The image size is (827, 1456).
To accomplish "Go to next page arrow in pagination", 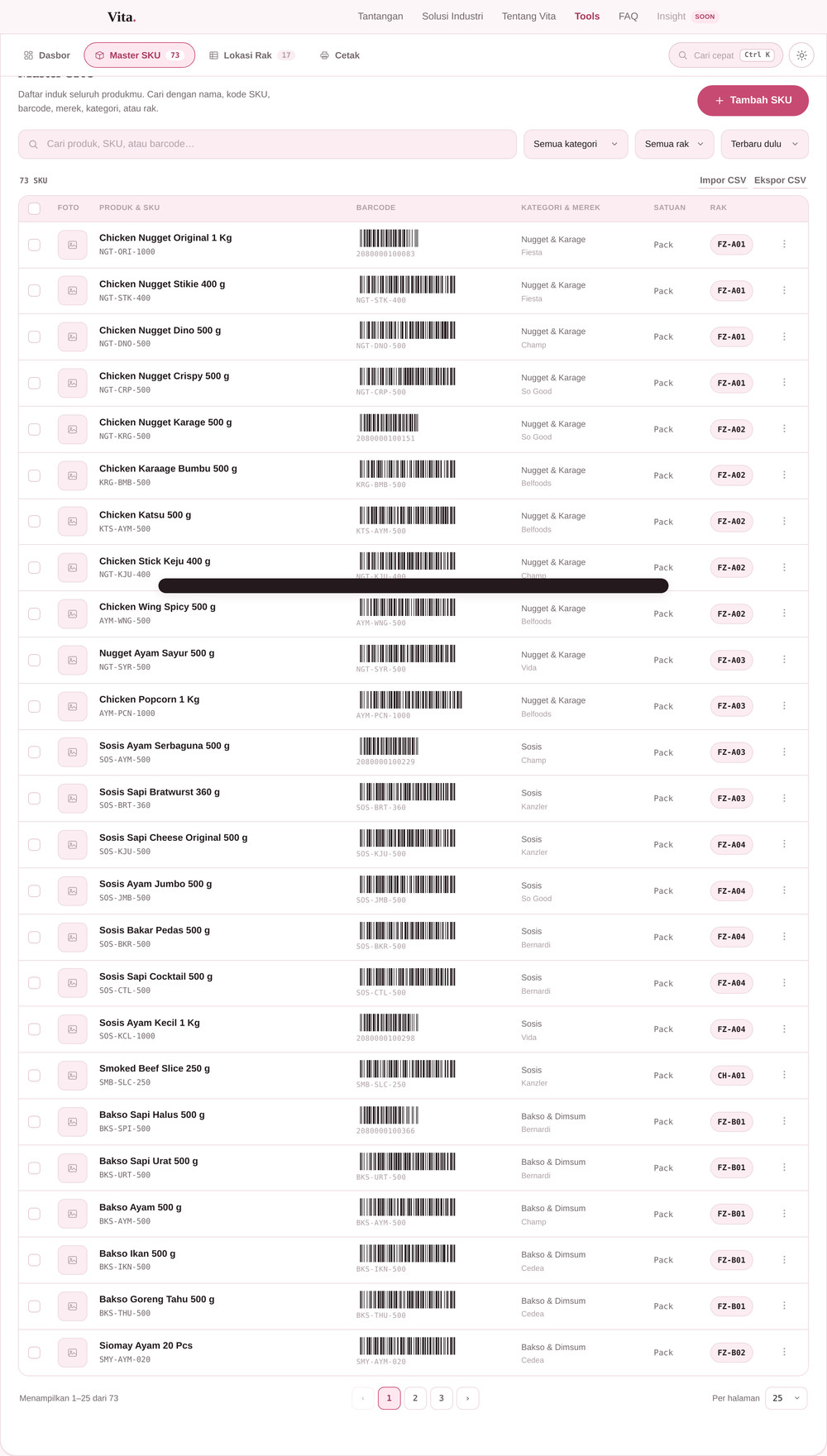I will click(x=467, y=1398).
